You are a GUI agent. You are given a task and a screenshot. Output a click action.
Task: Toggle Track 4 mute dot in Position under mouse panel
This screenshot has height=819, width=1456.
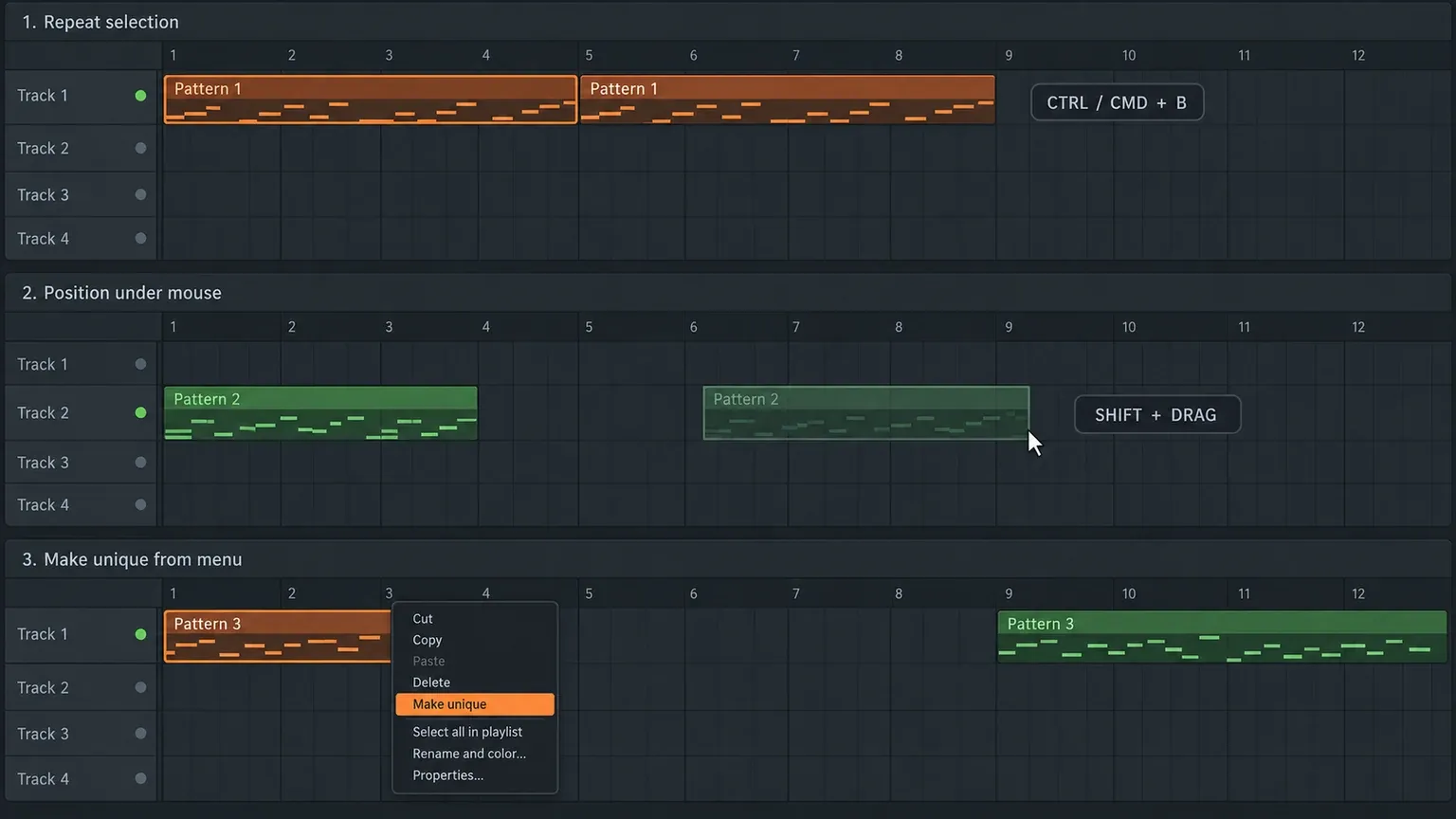pyautogui.click(x=140, y=505)
